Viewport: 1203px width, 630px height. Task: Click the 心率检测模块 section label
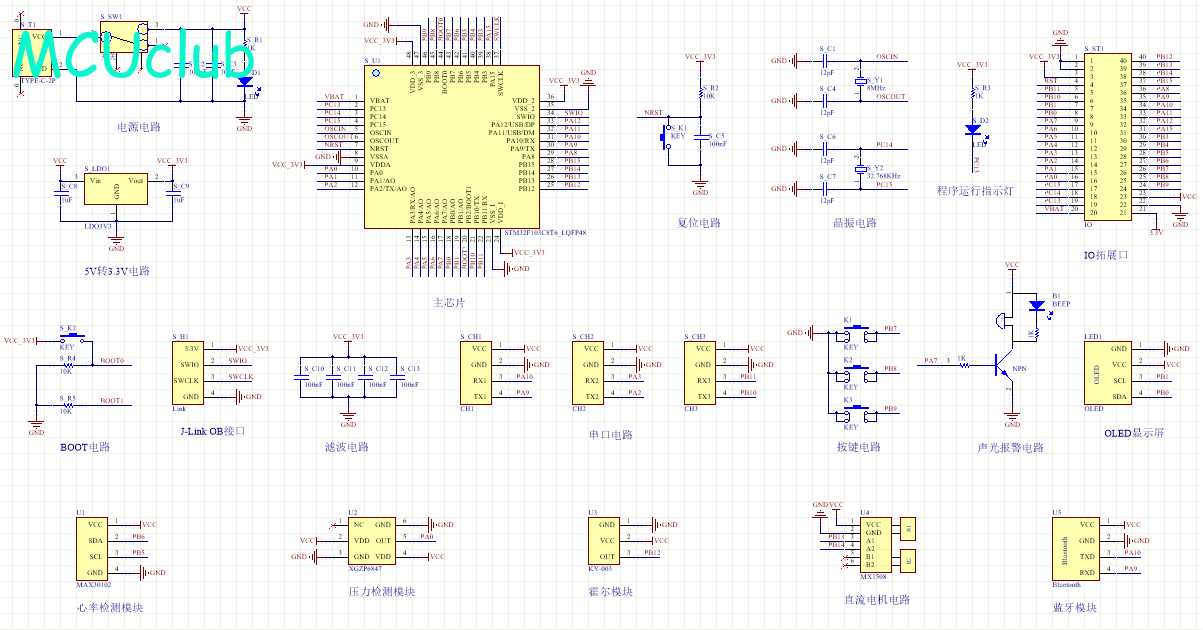coord(110,607)
